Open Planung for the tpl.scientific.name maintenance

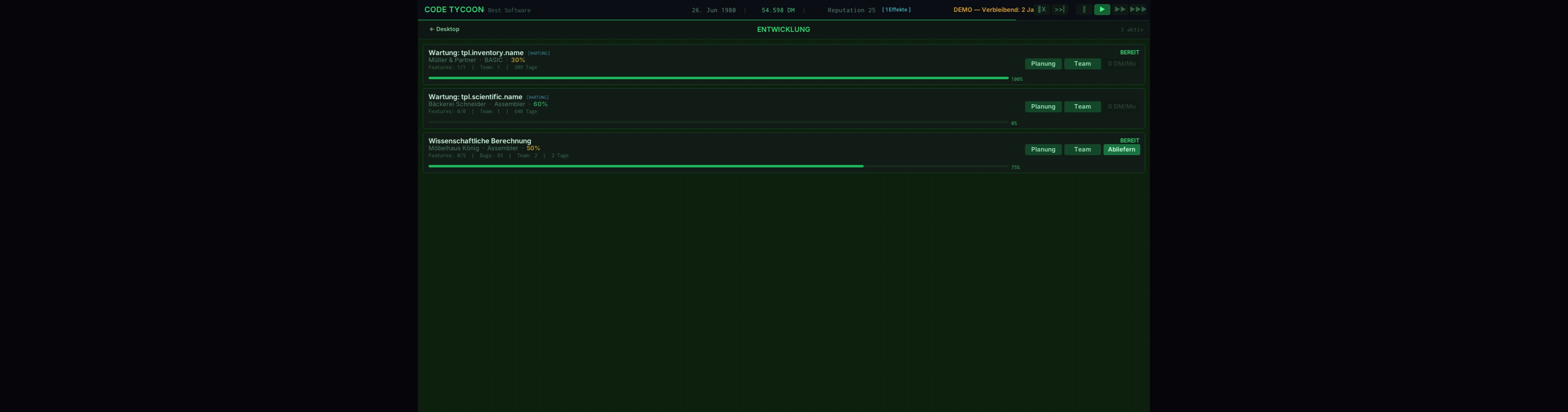pos(1043,107)
